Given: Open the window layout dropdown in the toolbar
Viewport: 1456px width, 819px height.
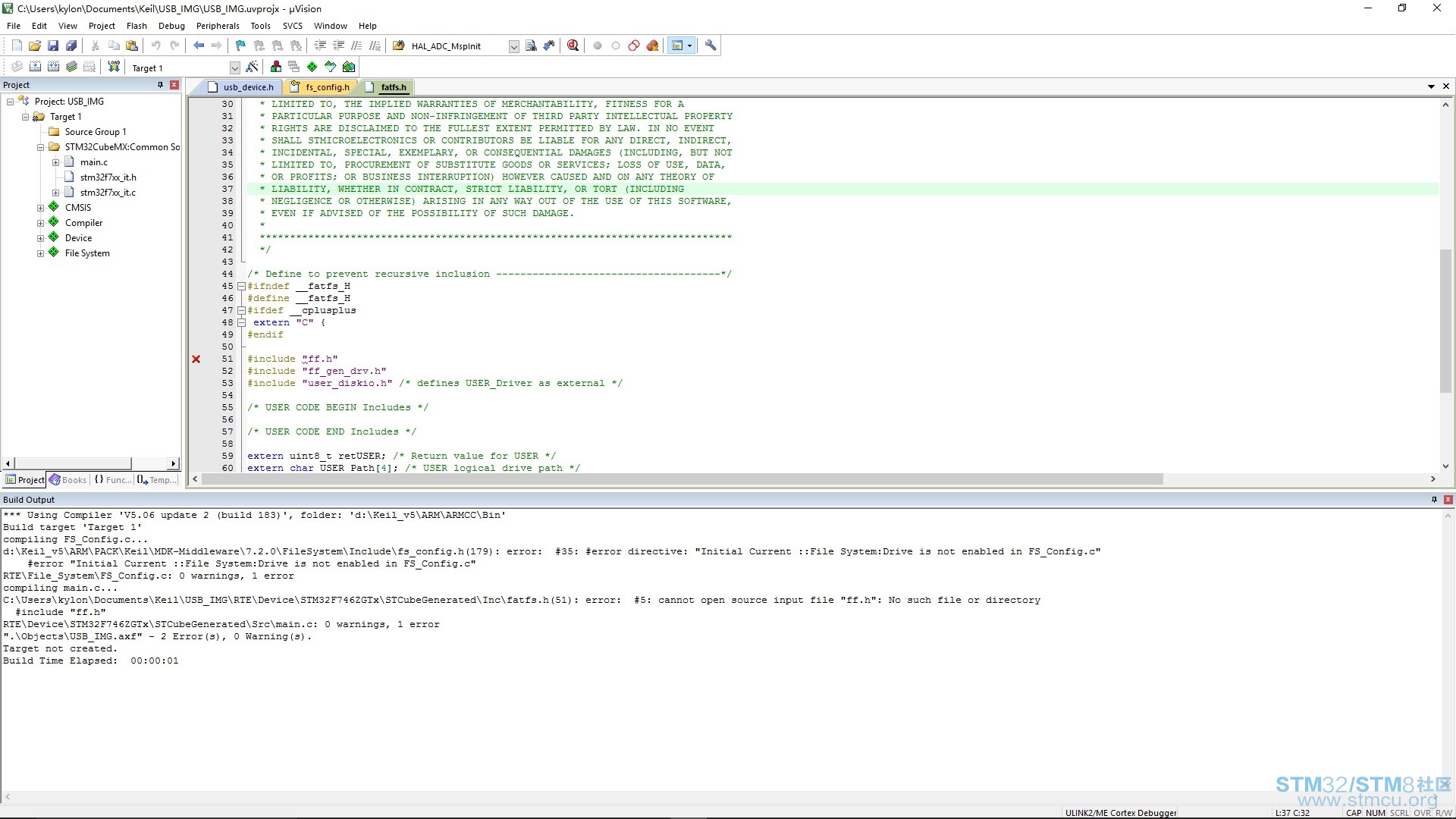Looking at the screenshot, I should tap(689, 45).
